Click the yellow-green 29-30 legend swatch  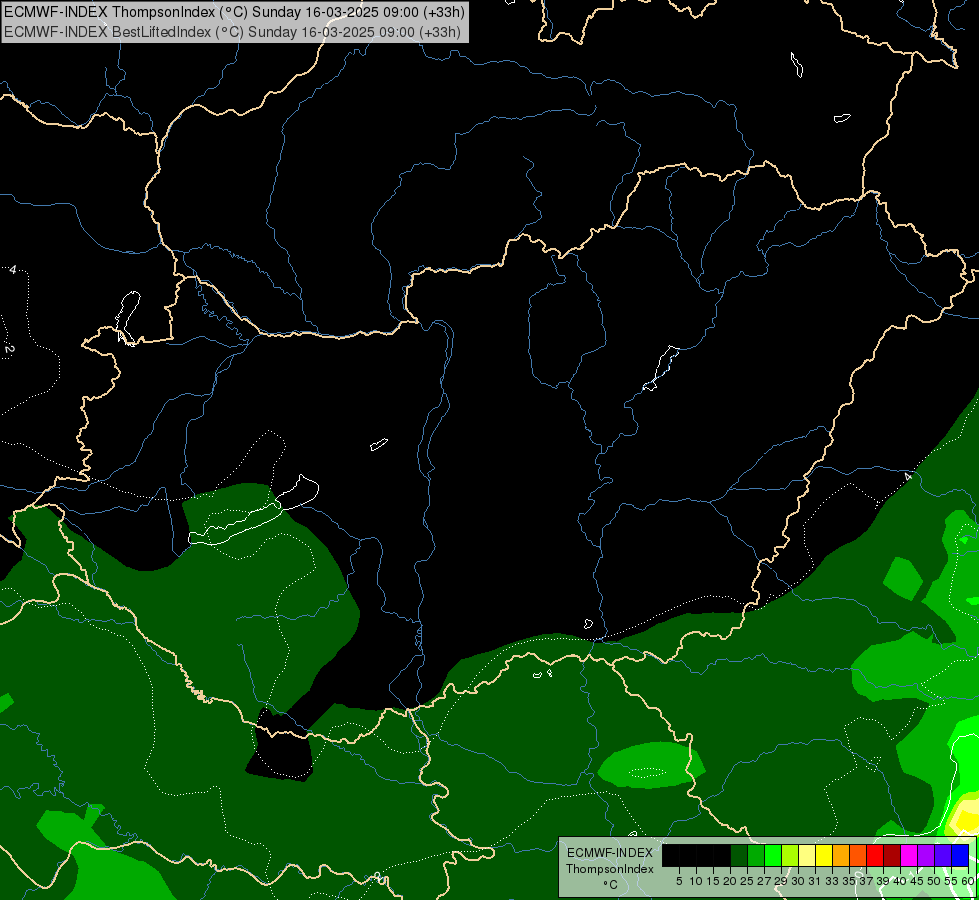(790, 855)
